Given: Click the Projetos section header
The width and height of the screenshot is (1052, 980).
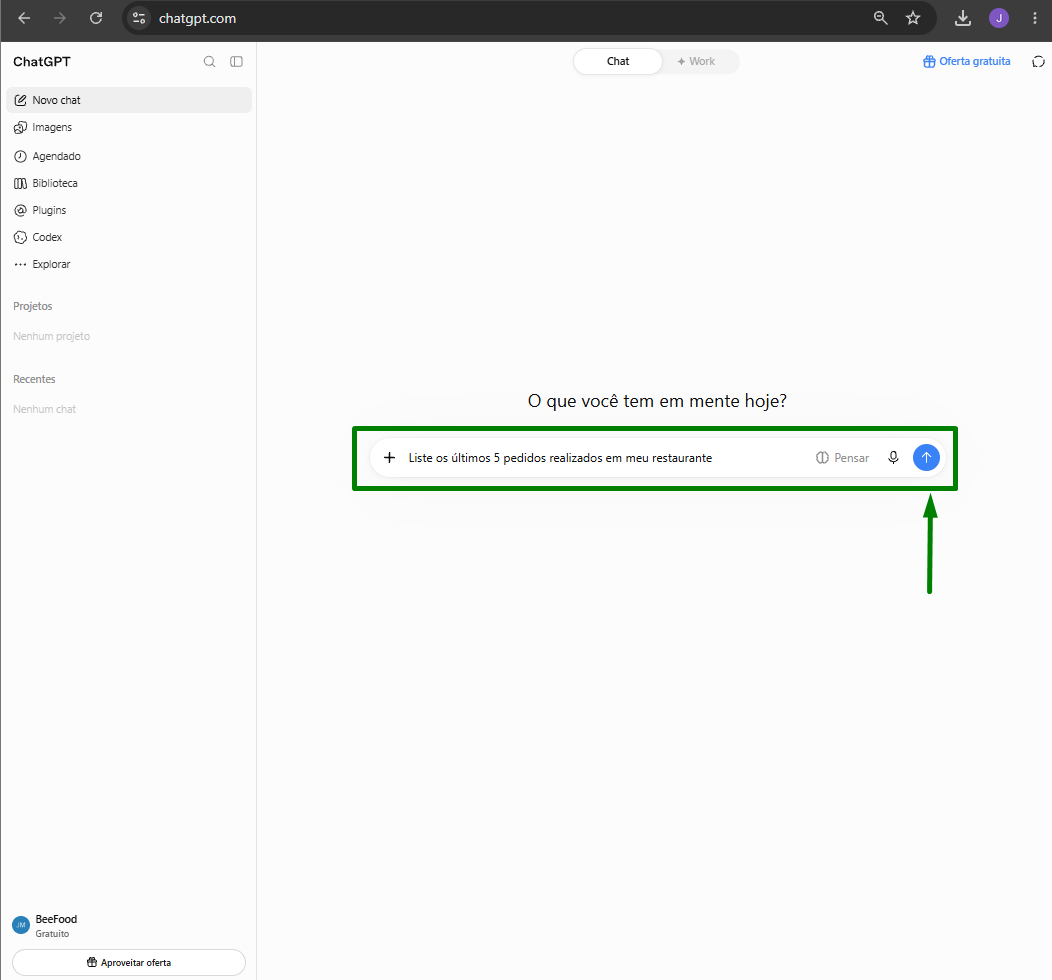Looking at the screenshot, I should click(x=33, y=306).
